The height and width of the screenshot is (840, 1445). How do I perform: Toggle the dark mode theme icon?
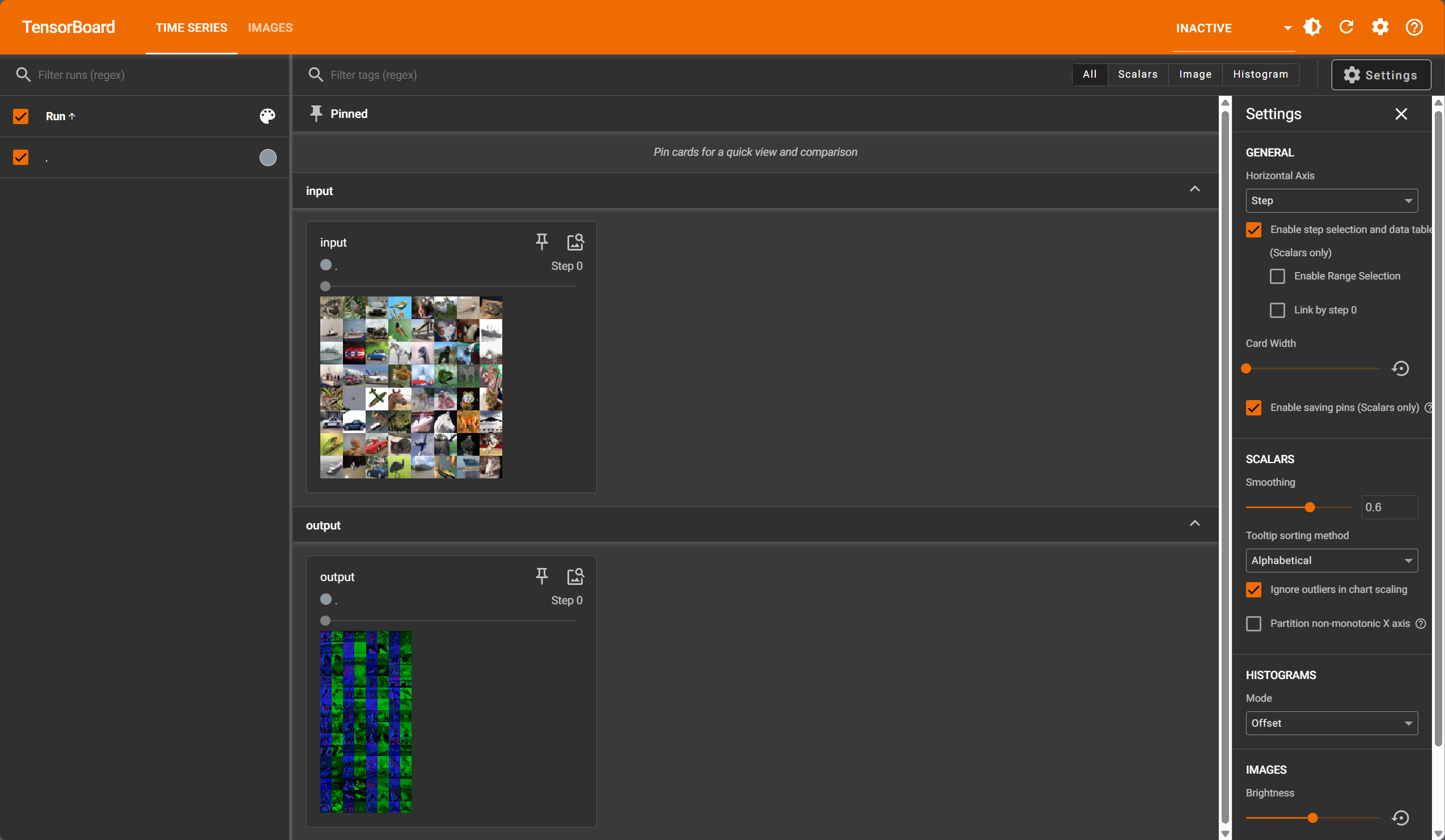pyautogui.click(x=1312, y=27)
